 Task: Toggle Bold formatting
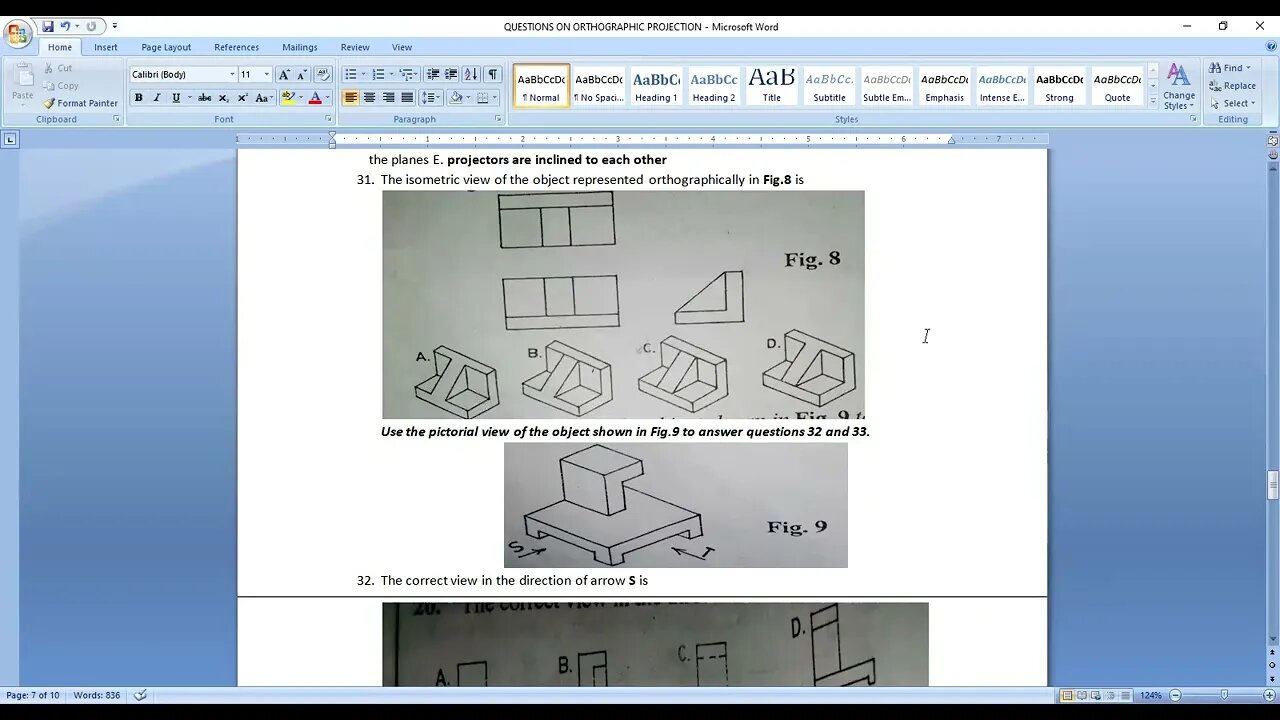[x=138, y=98]
